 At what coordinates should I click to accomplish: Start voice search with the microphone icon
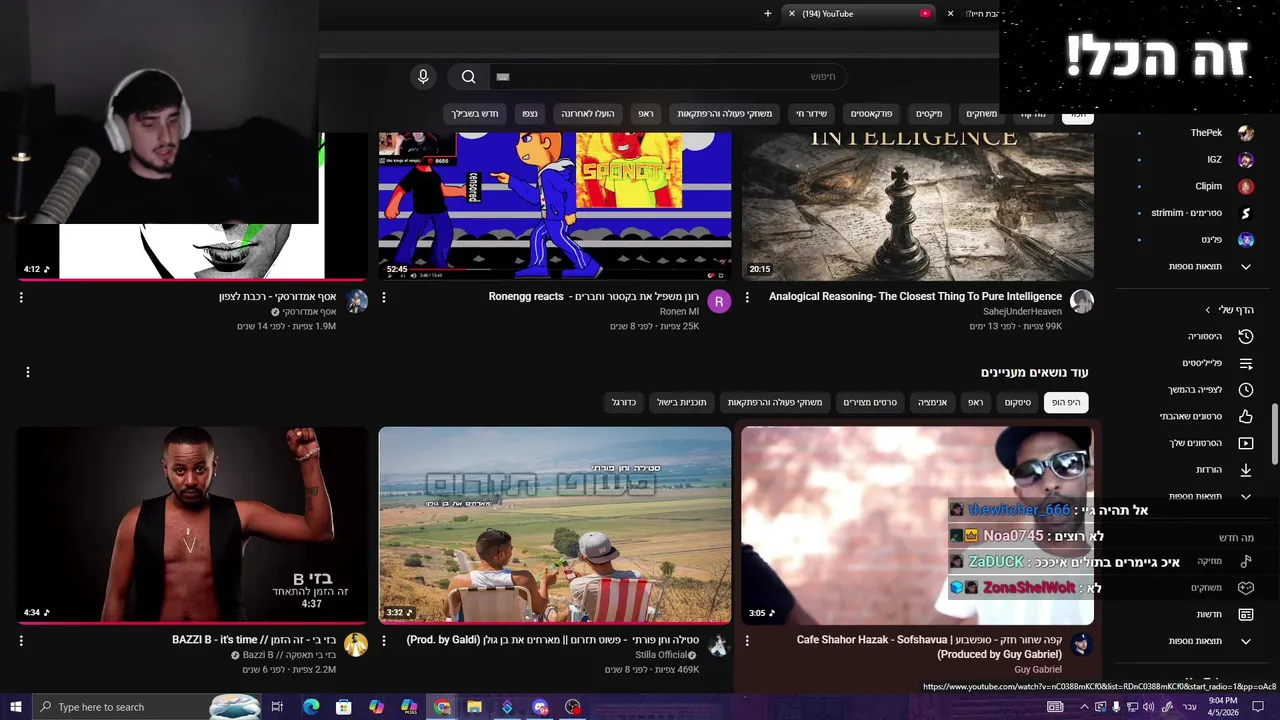(423, 77)
